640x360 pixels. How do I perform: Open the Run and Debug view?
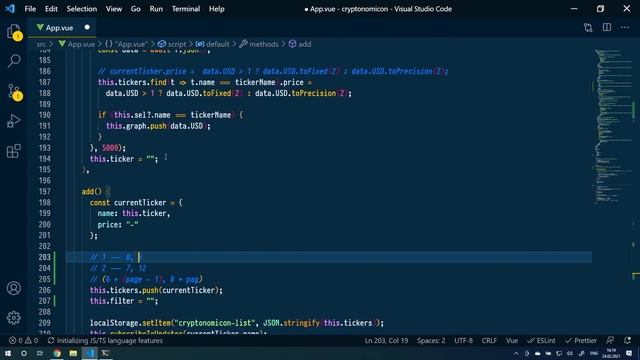coord(13,121)
